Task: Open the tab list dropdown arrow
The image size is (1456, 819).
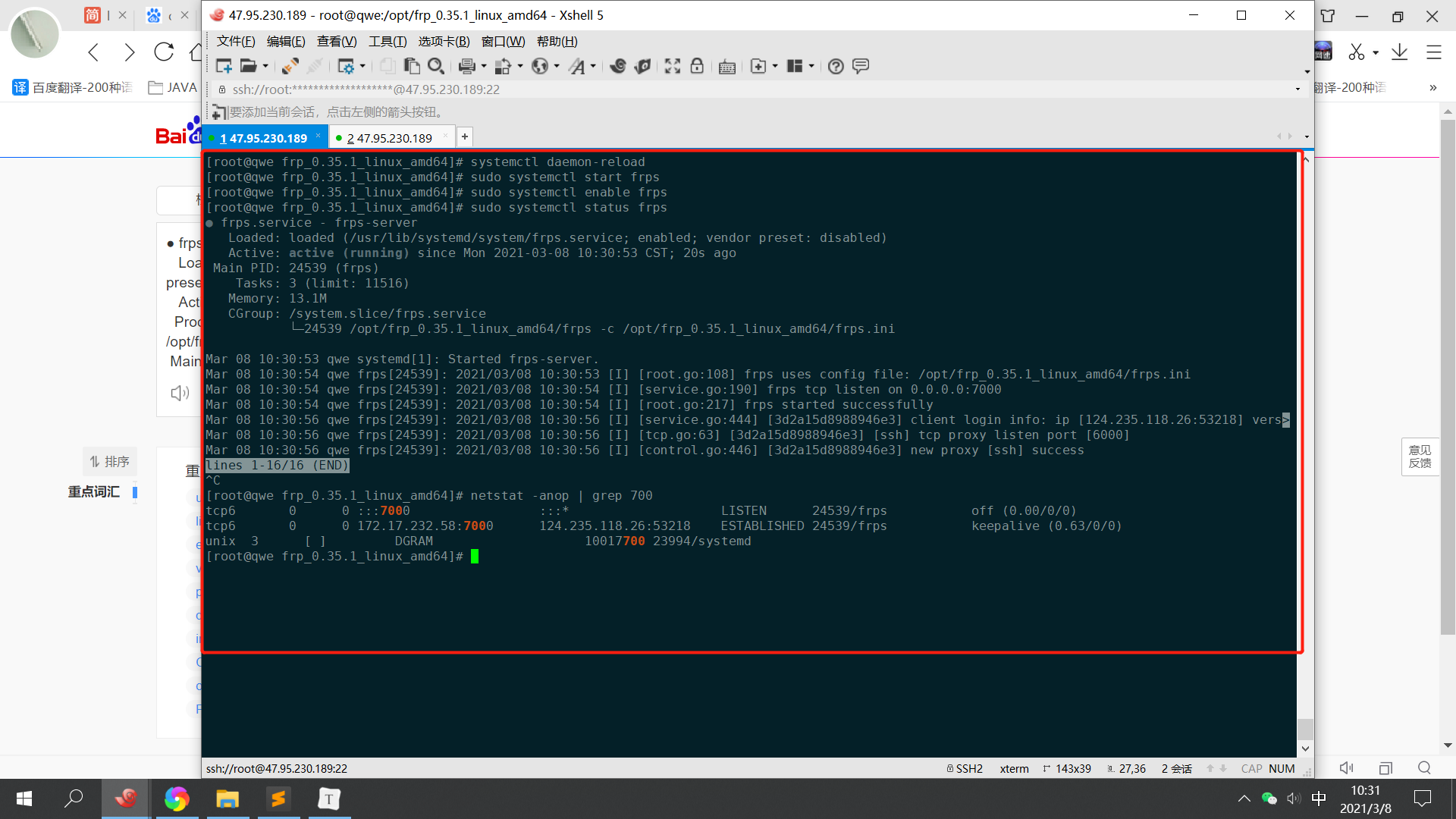Action: [x=1307, y=137]
